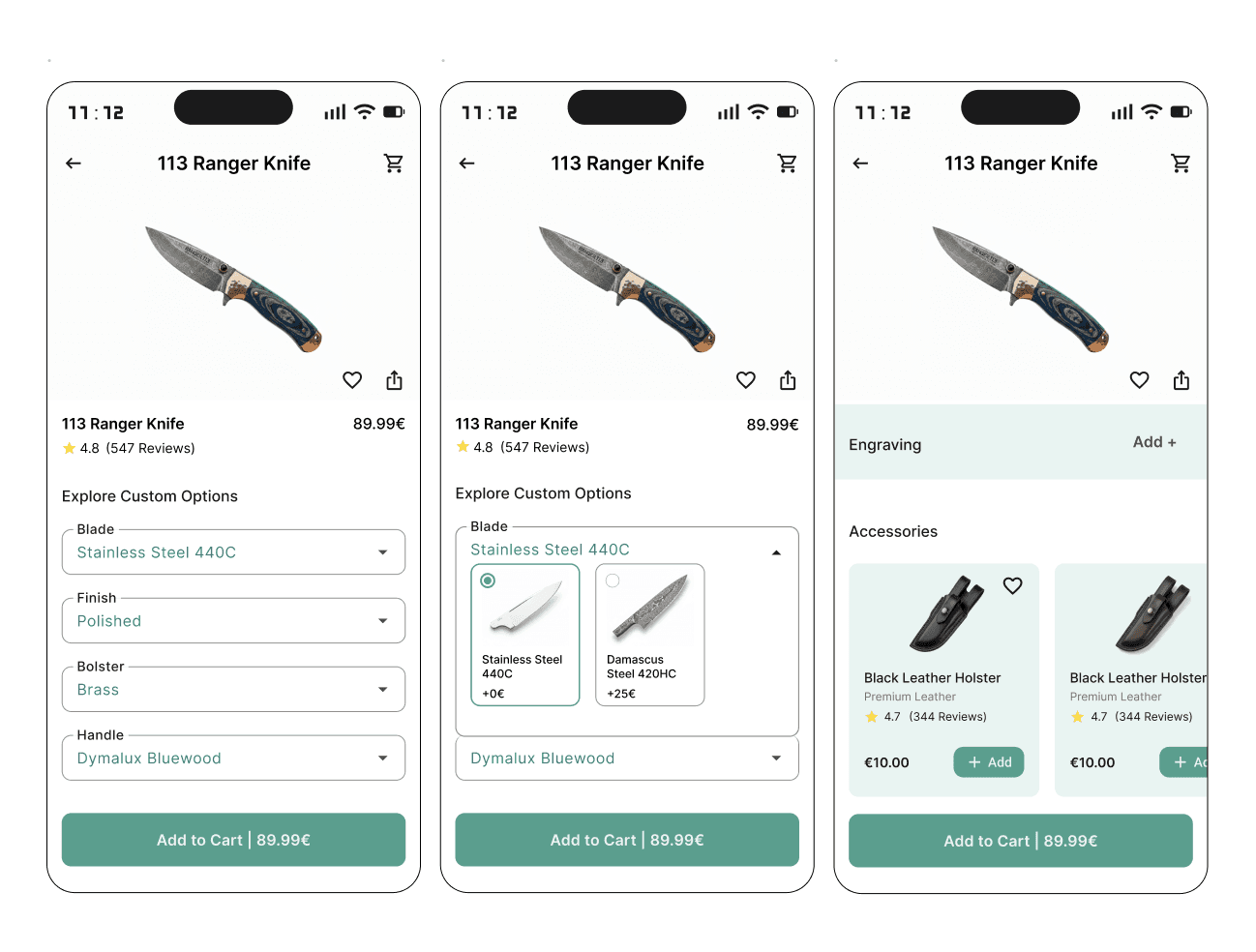This screenshot has width=1256, height=952.
Task: Open Dymalux Bluewood dropdown on middle screen
Action: (x=627, y=759)
